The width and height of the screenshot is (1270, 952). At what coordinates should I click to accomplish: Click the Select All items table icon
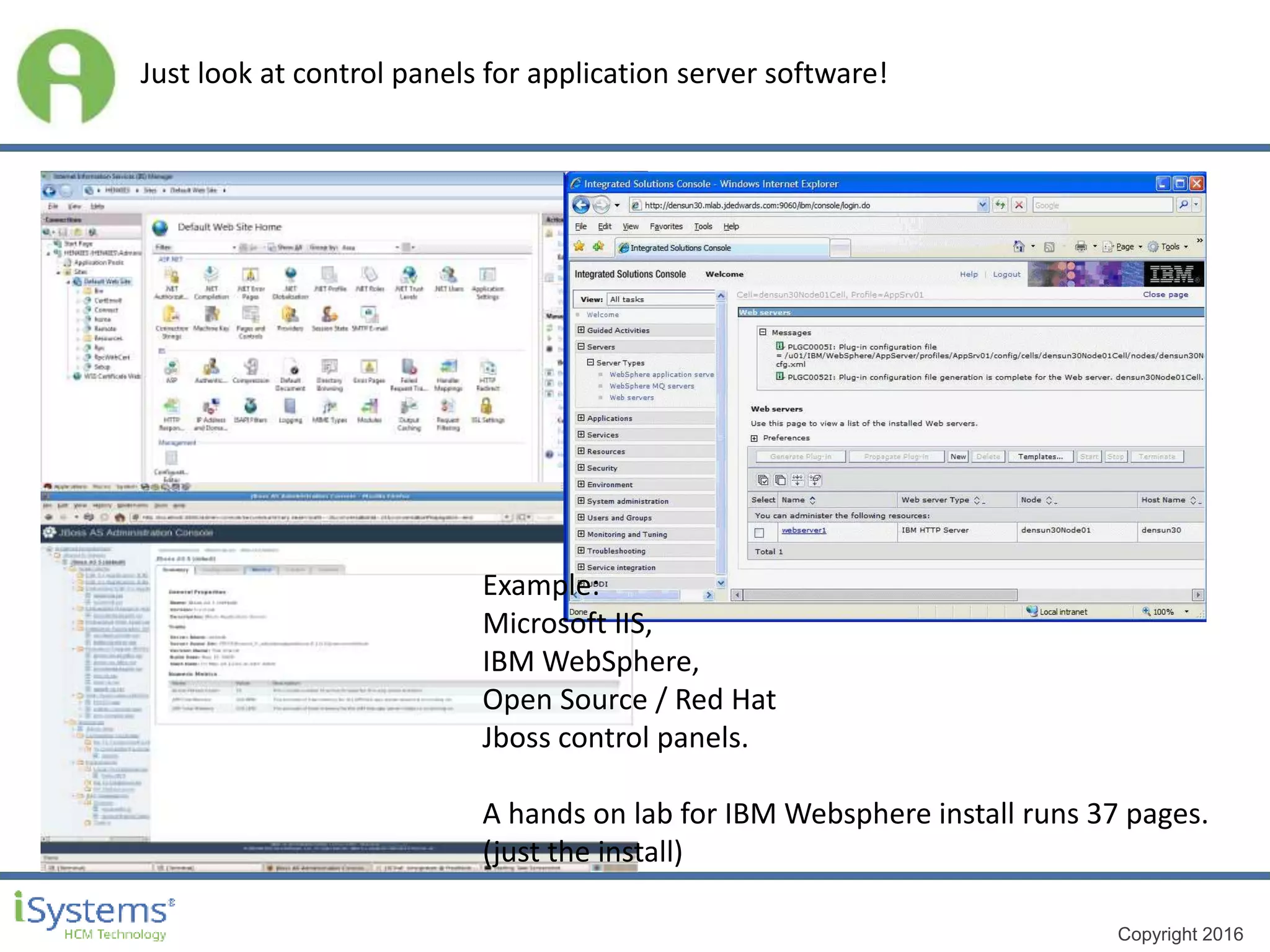point(763,480)
